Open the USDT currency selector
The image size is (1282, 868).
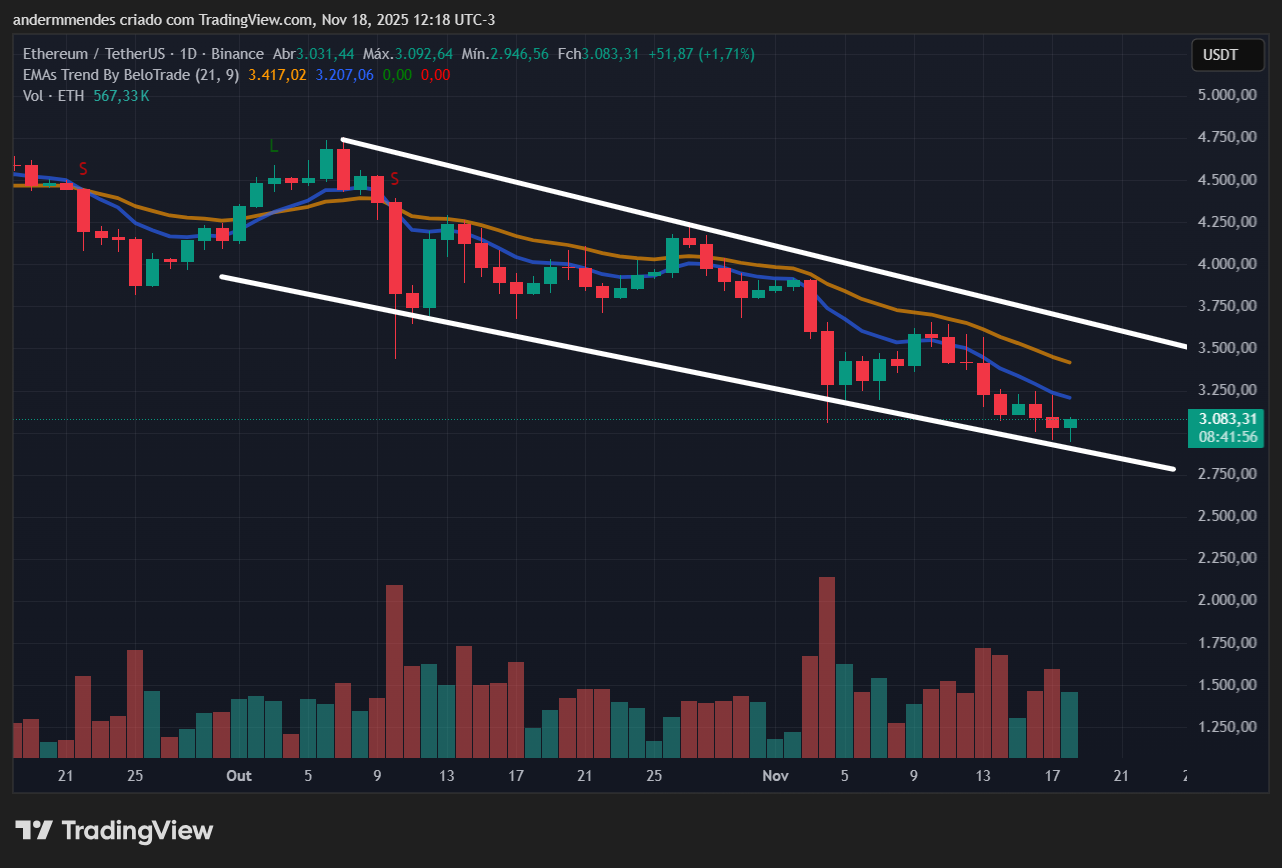coord(1228,55)
